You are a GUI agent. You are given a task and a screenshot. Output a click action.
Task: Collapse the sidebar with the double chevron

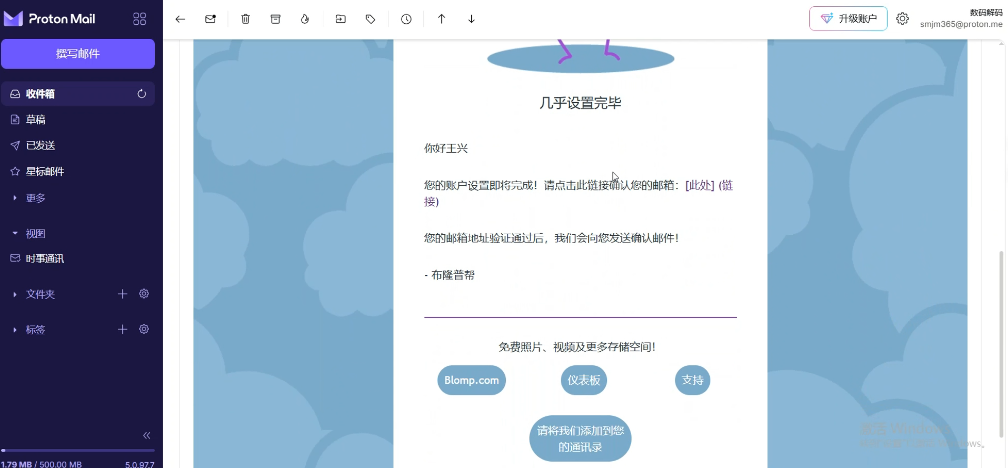tap(147, 435)
